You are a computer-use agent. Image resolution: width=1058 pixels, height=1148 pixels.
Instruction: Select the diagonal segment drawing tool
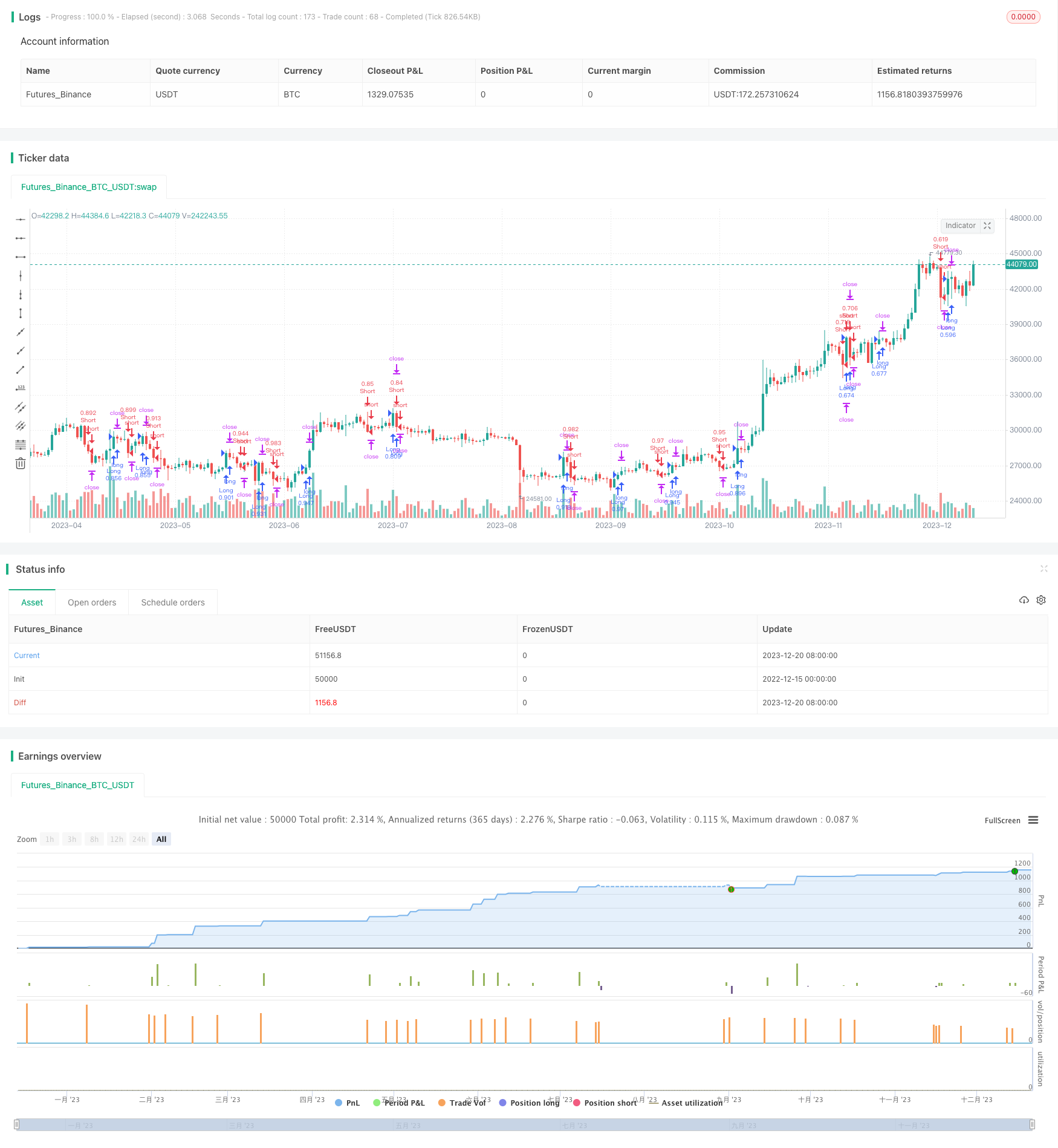coord(21,370)
